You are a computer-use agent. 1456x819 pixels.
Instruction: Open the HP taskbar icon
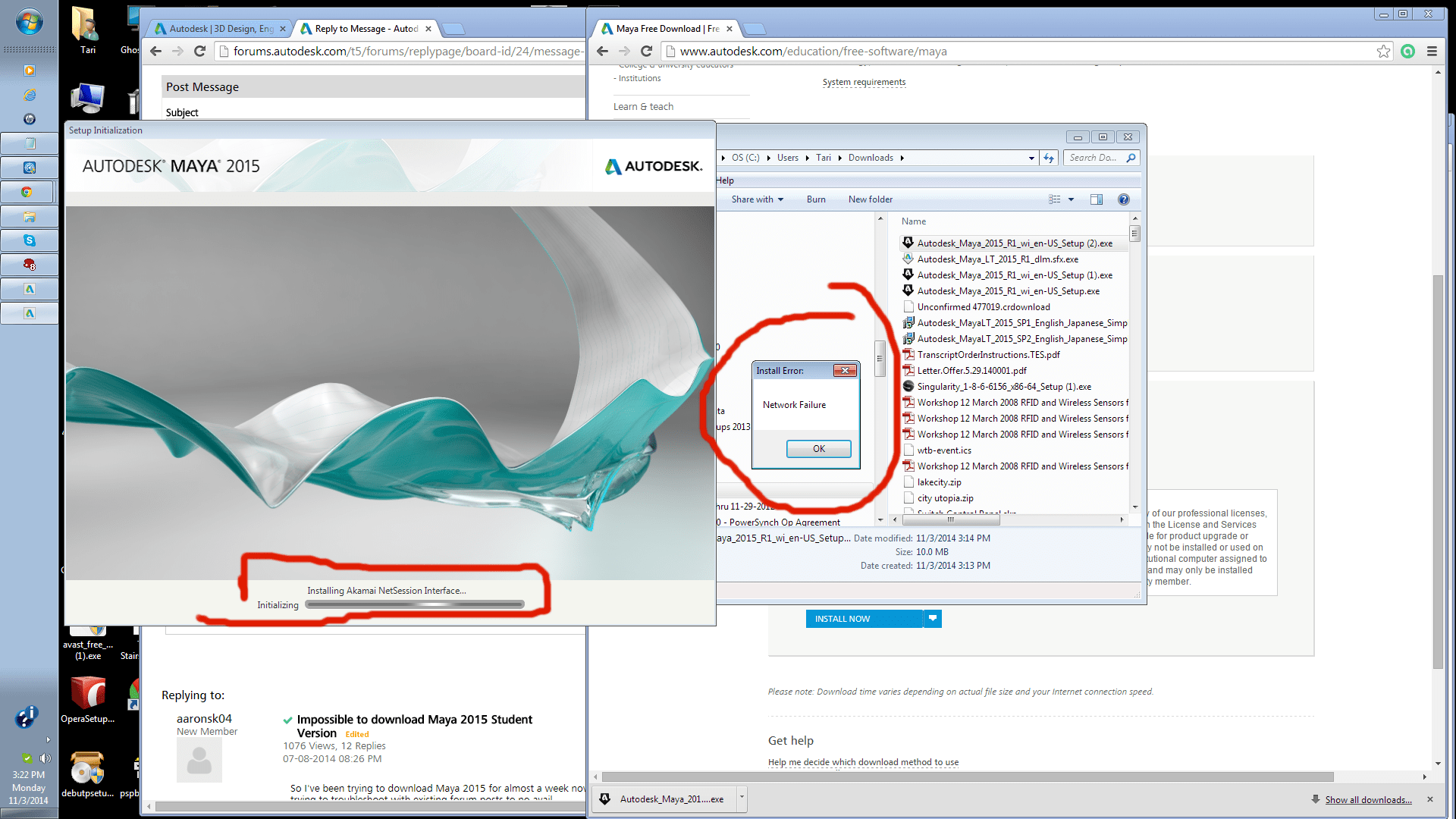coord(29,119)
